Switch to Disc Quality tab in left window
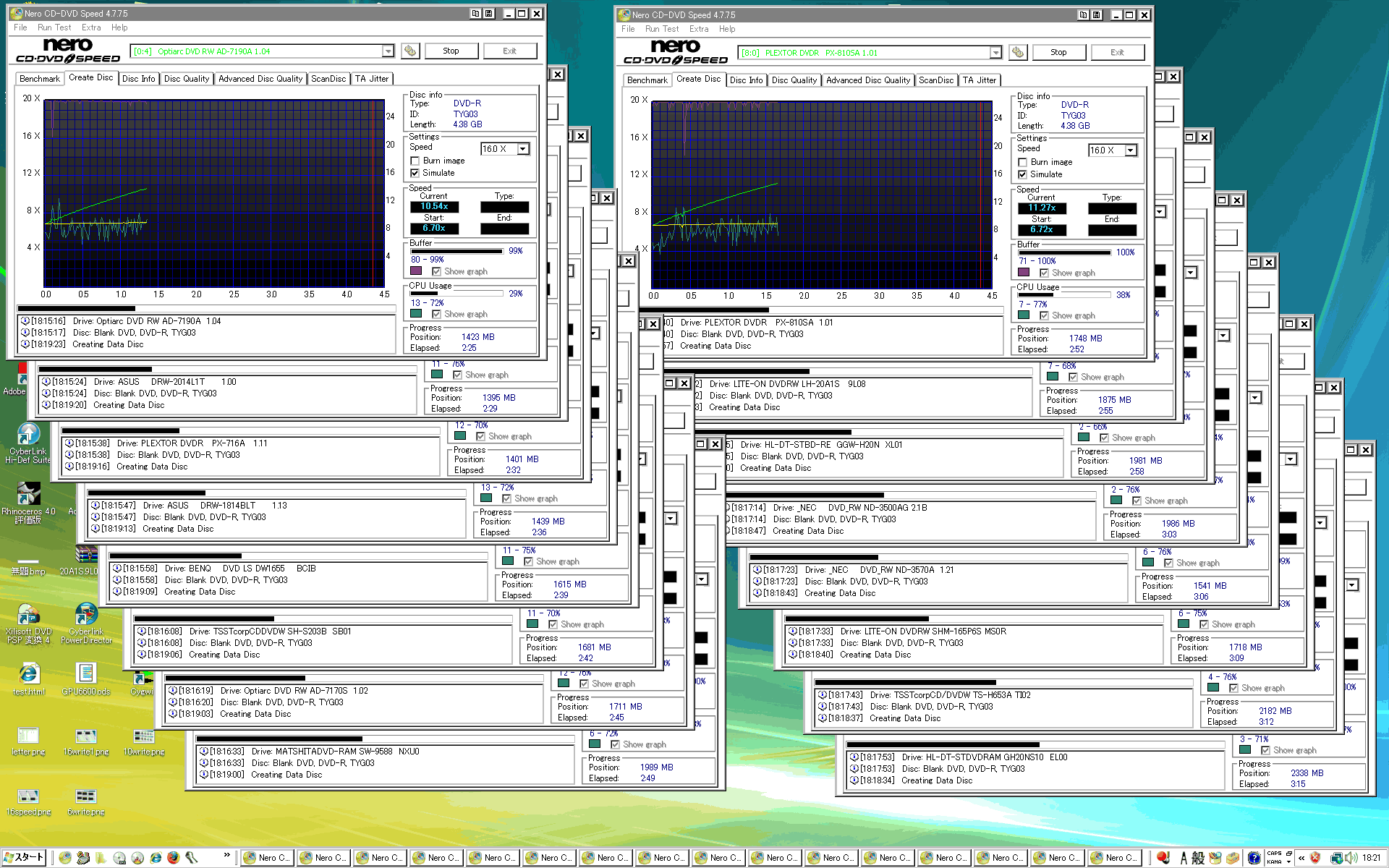The image size is (1389, 868). [x=187, y=78]
